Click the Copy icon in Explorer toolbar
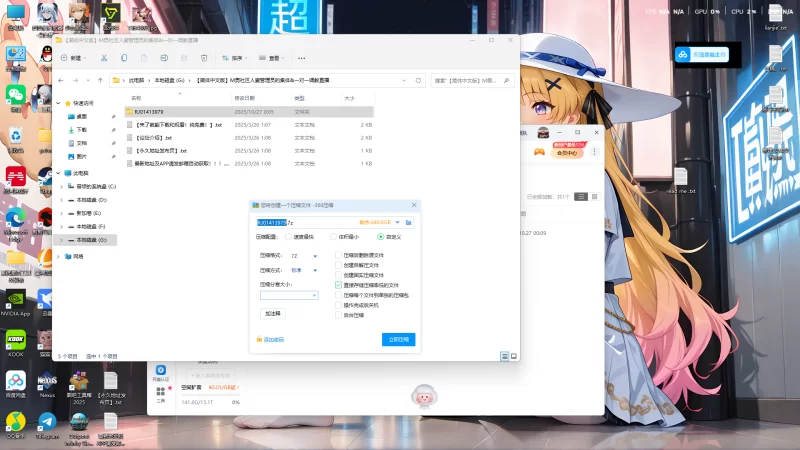800x450 pixels. tap(124, 58)
